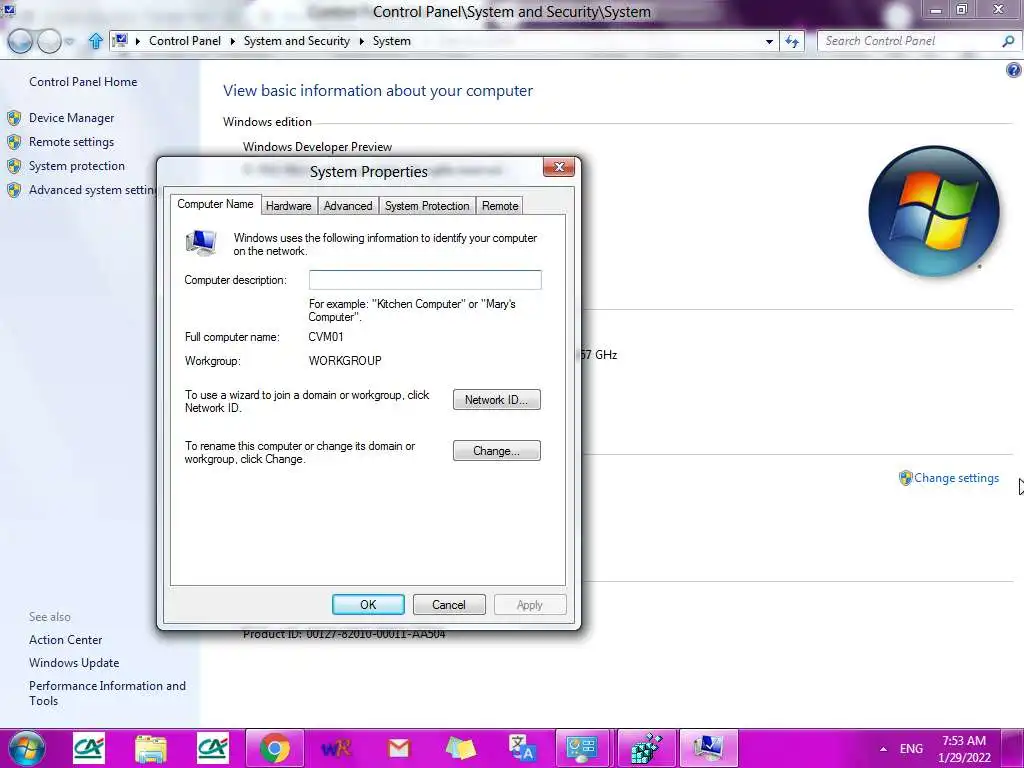Click the Search Control Panel field
The image size is (1024, 768).
pyautogui.click(x=911, y=41)
